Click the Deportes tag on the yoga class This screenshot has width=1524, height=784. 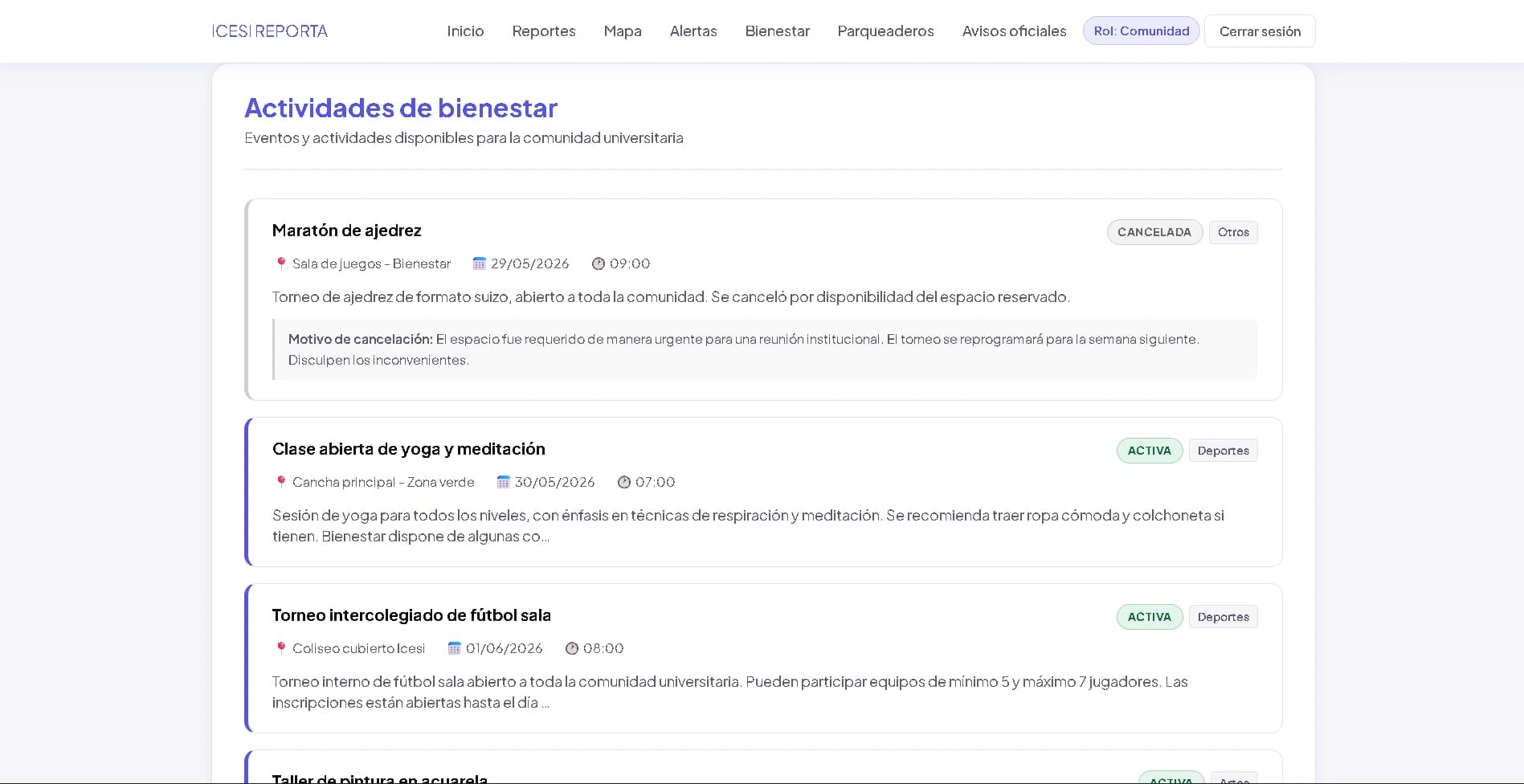pos(1224,451)
